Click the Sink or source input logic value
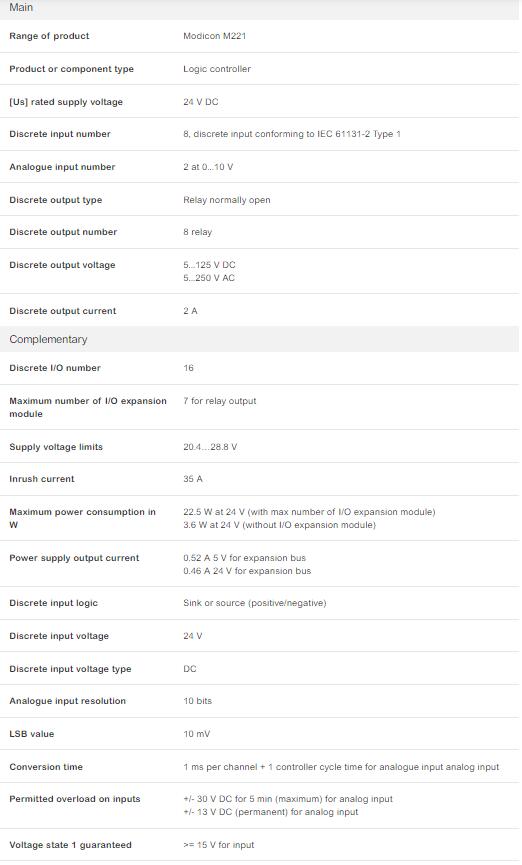The image size is (522, 865). 255,603
